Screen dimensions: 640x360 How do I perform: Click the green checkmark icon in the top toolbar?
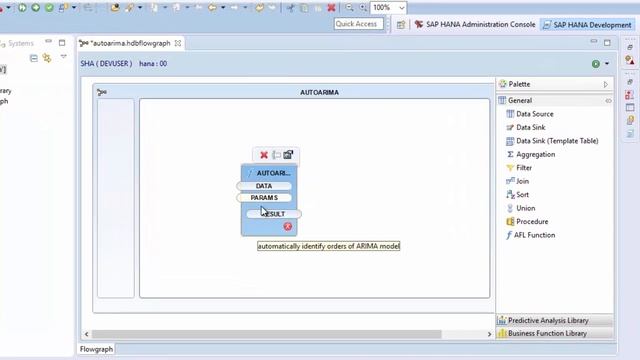[x=49, y=7]
